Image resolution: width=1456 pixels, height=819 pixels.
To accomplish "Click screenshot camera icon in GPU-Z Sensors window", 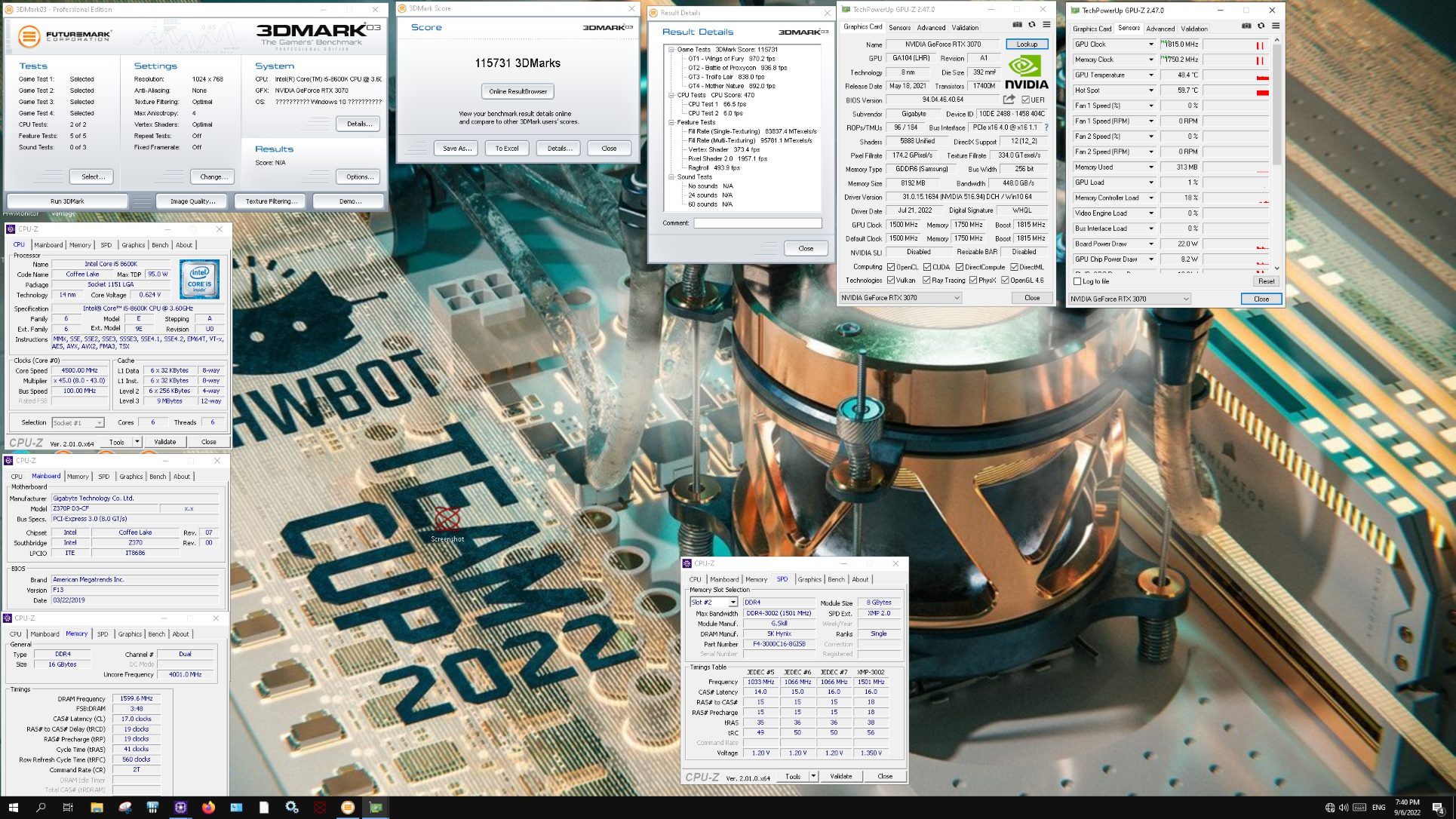I will tap(1246, 26).
